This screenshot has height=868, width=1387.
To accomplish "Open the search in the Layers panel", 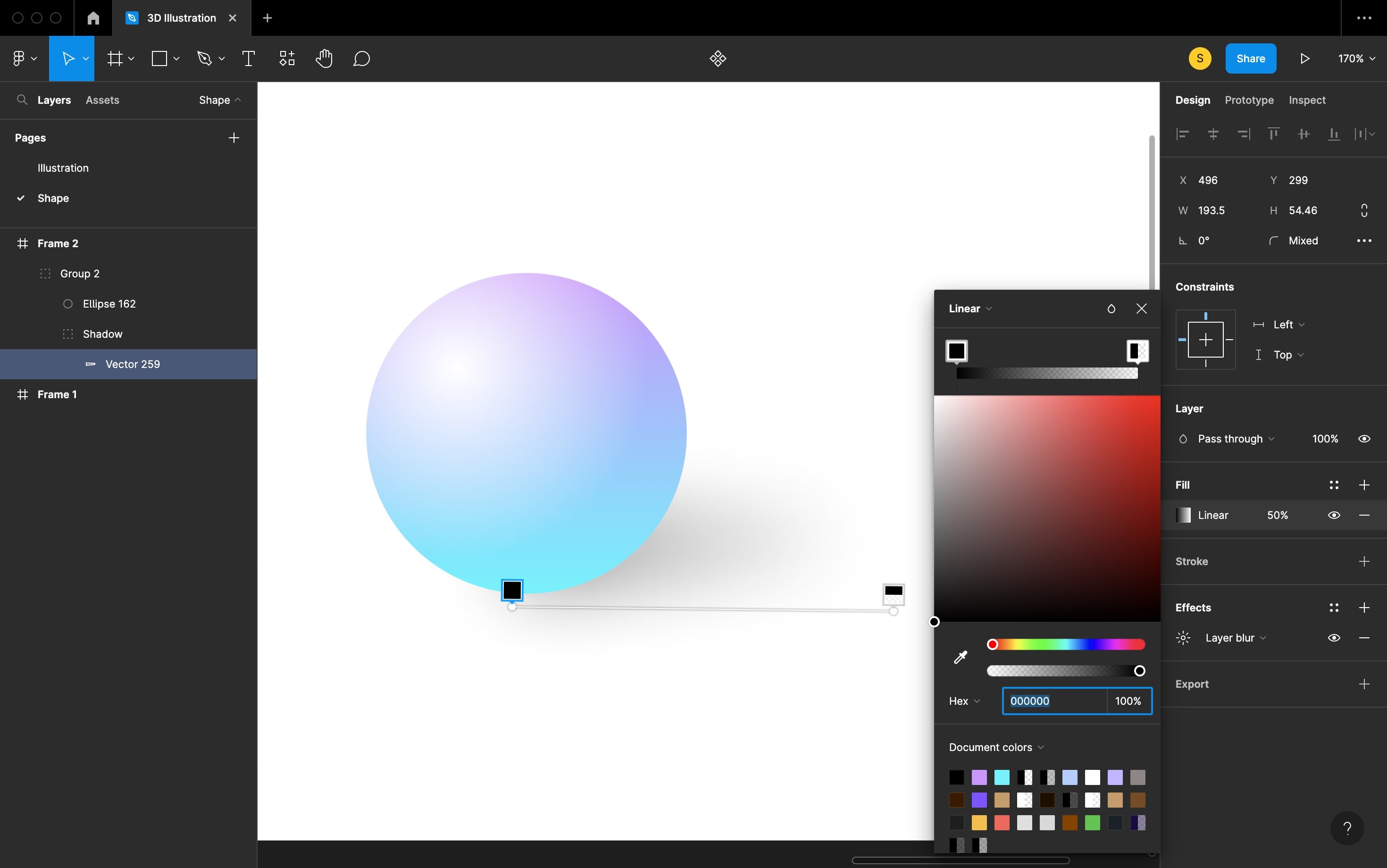I will [x=22, y=100].
